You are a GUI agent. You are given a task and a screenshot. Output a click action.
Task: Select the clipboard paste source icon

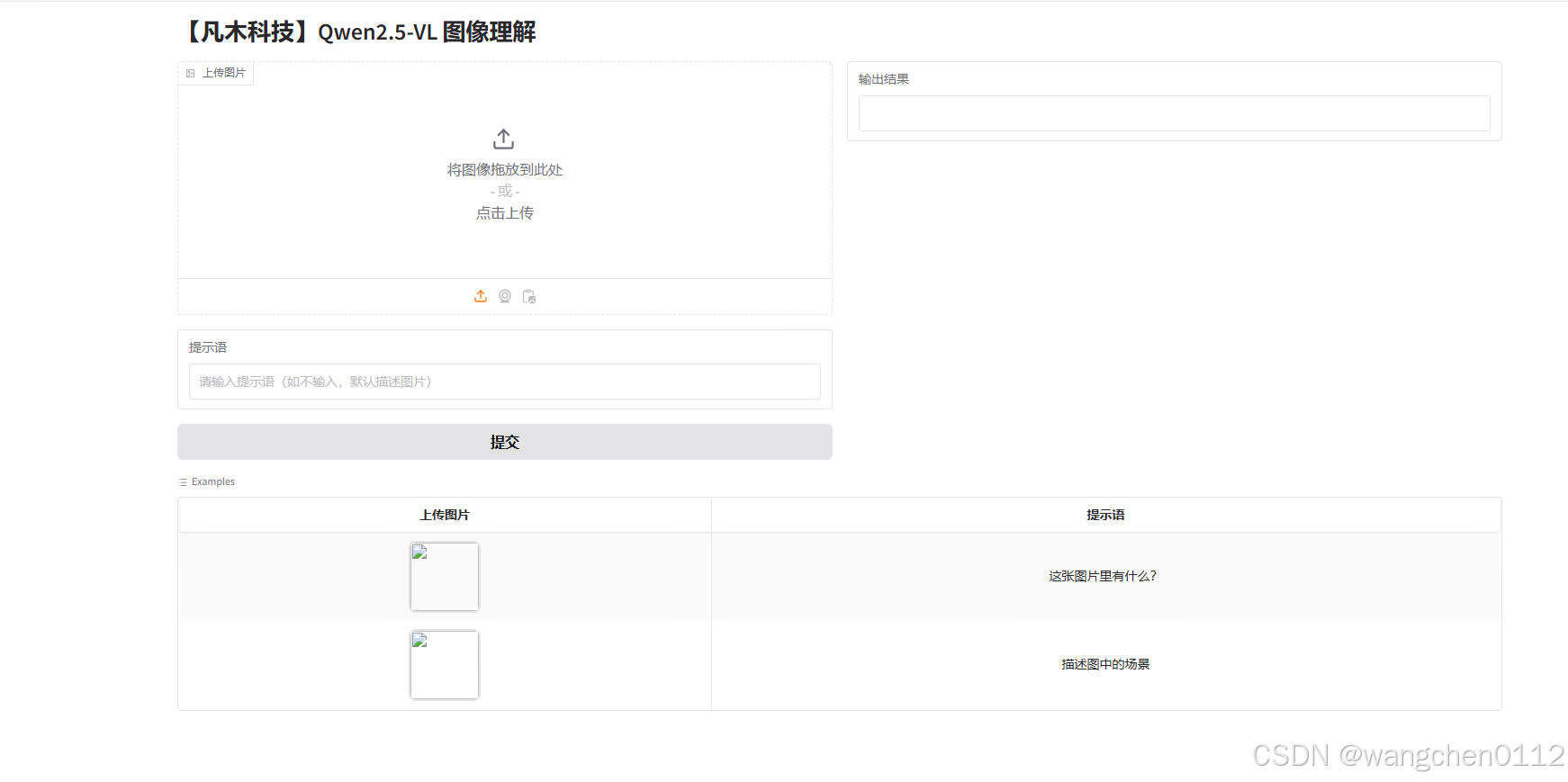point(529,296)
